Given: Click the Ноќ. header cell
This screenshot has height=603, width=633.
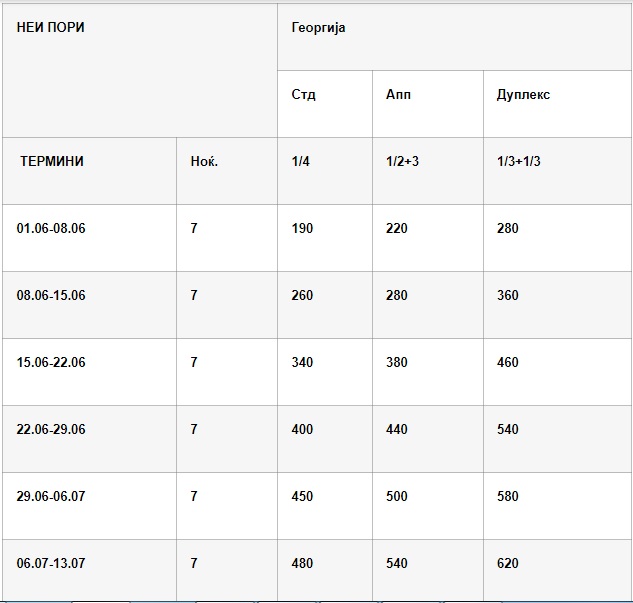Looking at the screenshot, I should coord(204,161).
